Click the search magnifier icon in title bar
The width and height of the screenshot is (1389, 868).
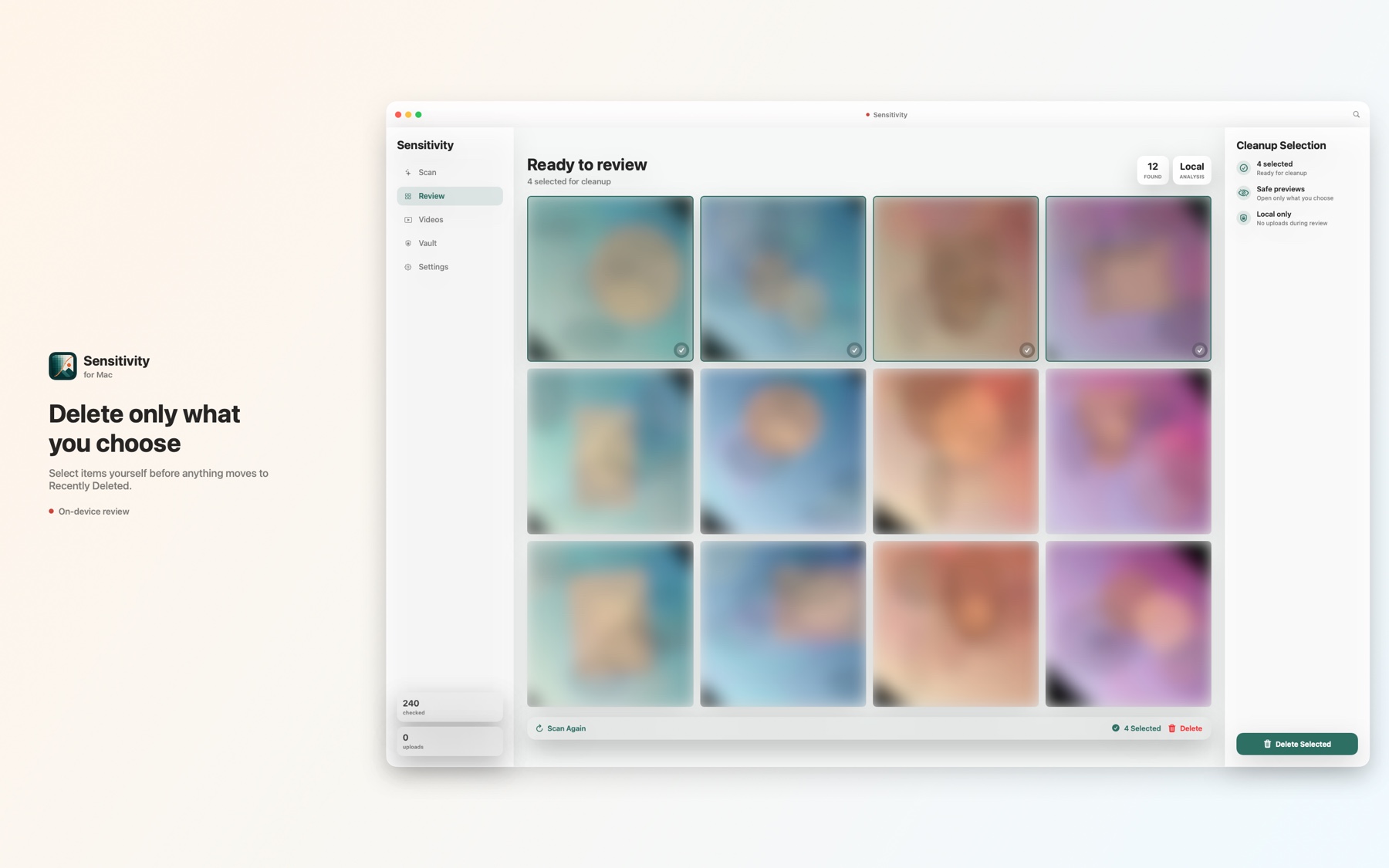coord(1356,114)
